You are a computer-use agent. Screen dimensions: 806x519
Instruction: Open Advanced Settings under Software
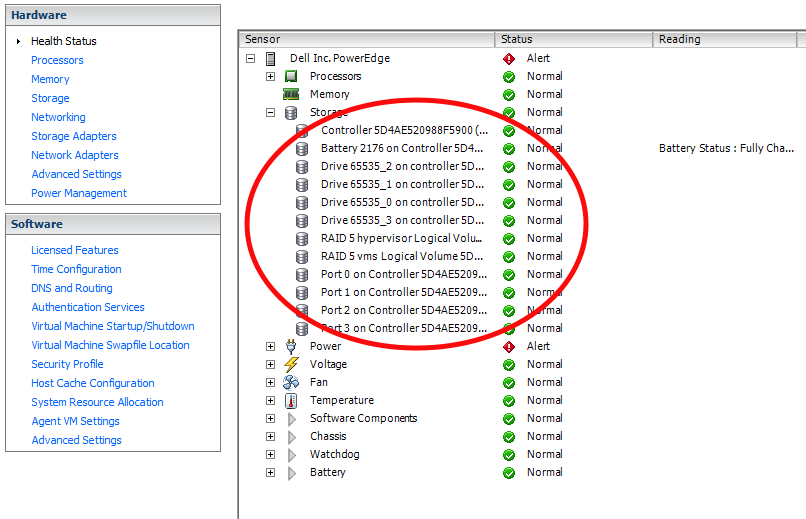point(76,440)
